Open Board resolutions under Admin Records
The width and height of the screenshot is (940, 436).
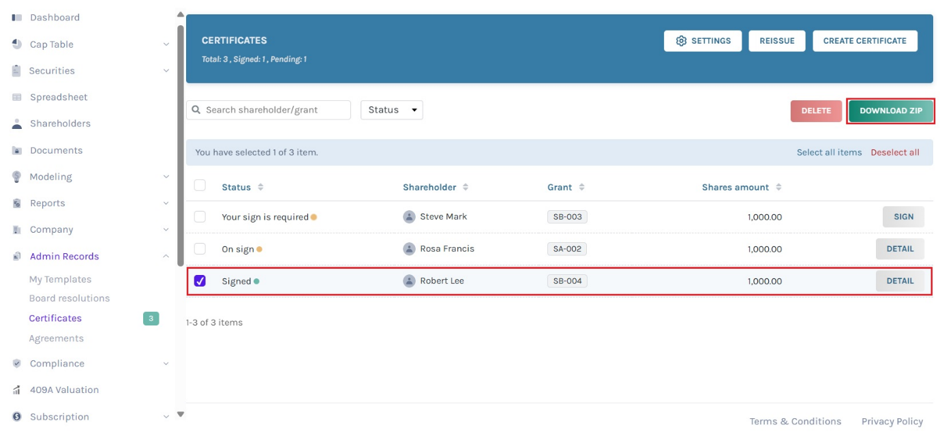point(70,298)
